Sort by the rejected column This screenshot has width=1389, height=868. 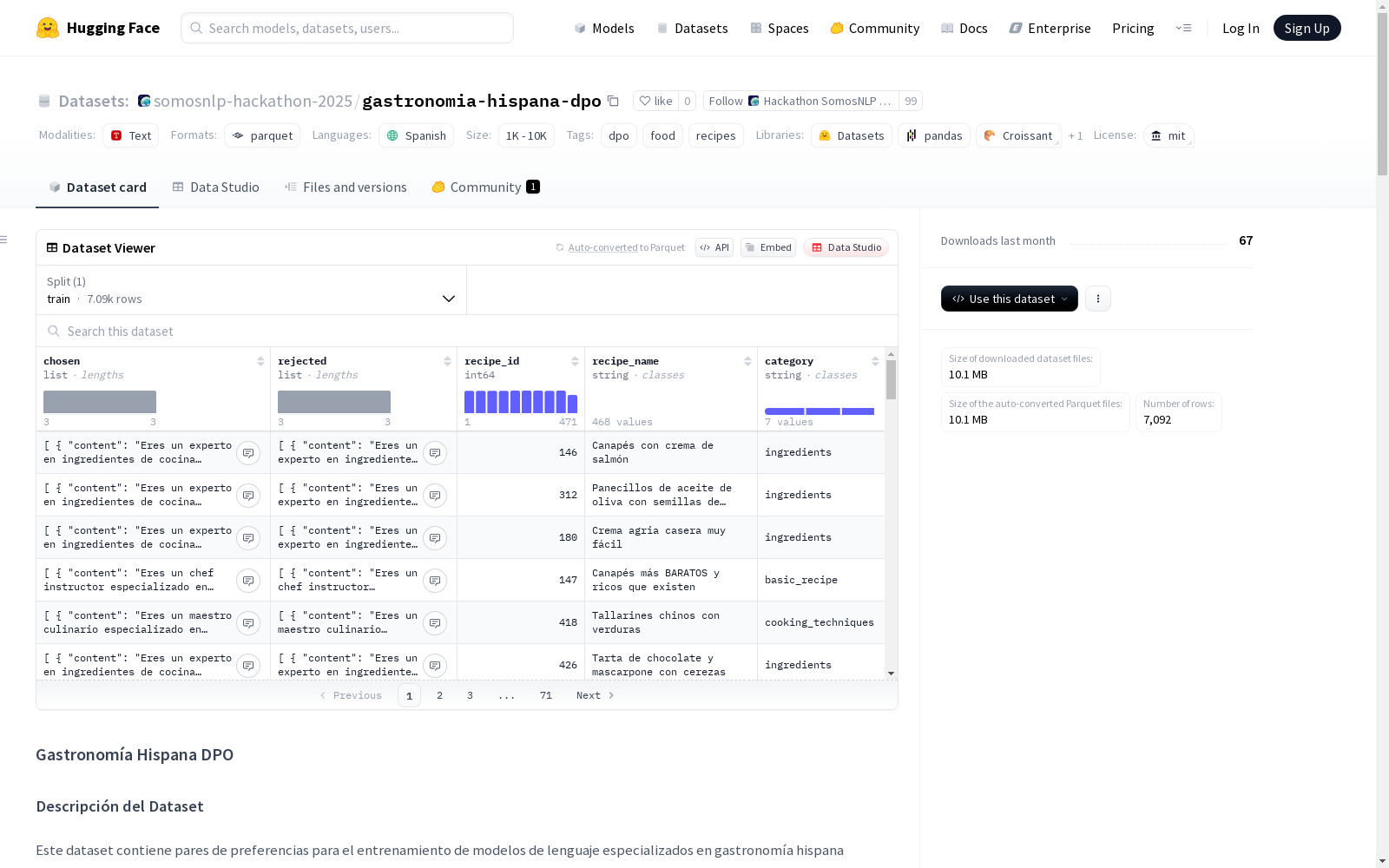pos(447,361)
